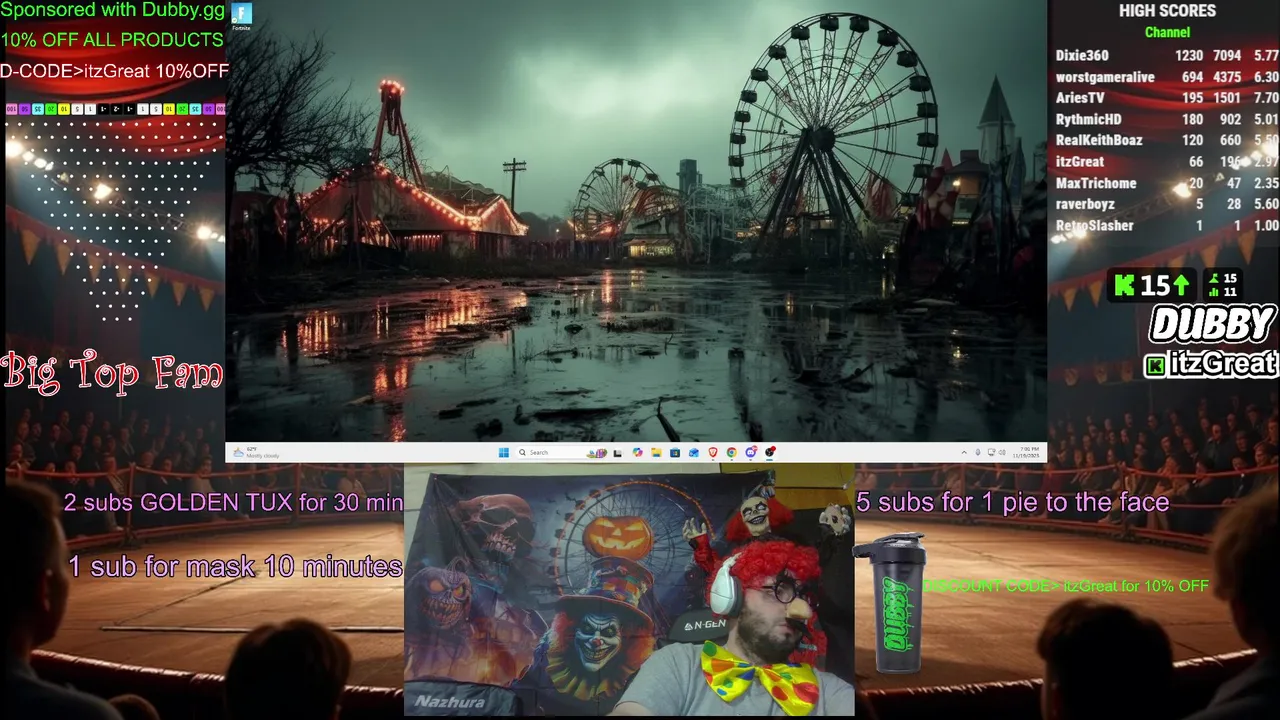Click the green DISCOUNT CODE itzGreat text
The height and width of the screenshot is (720, 1280).
(x=1065, y=586)
